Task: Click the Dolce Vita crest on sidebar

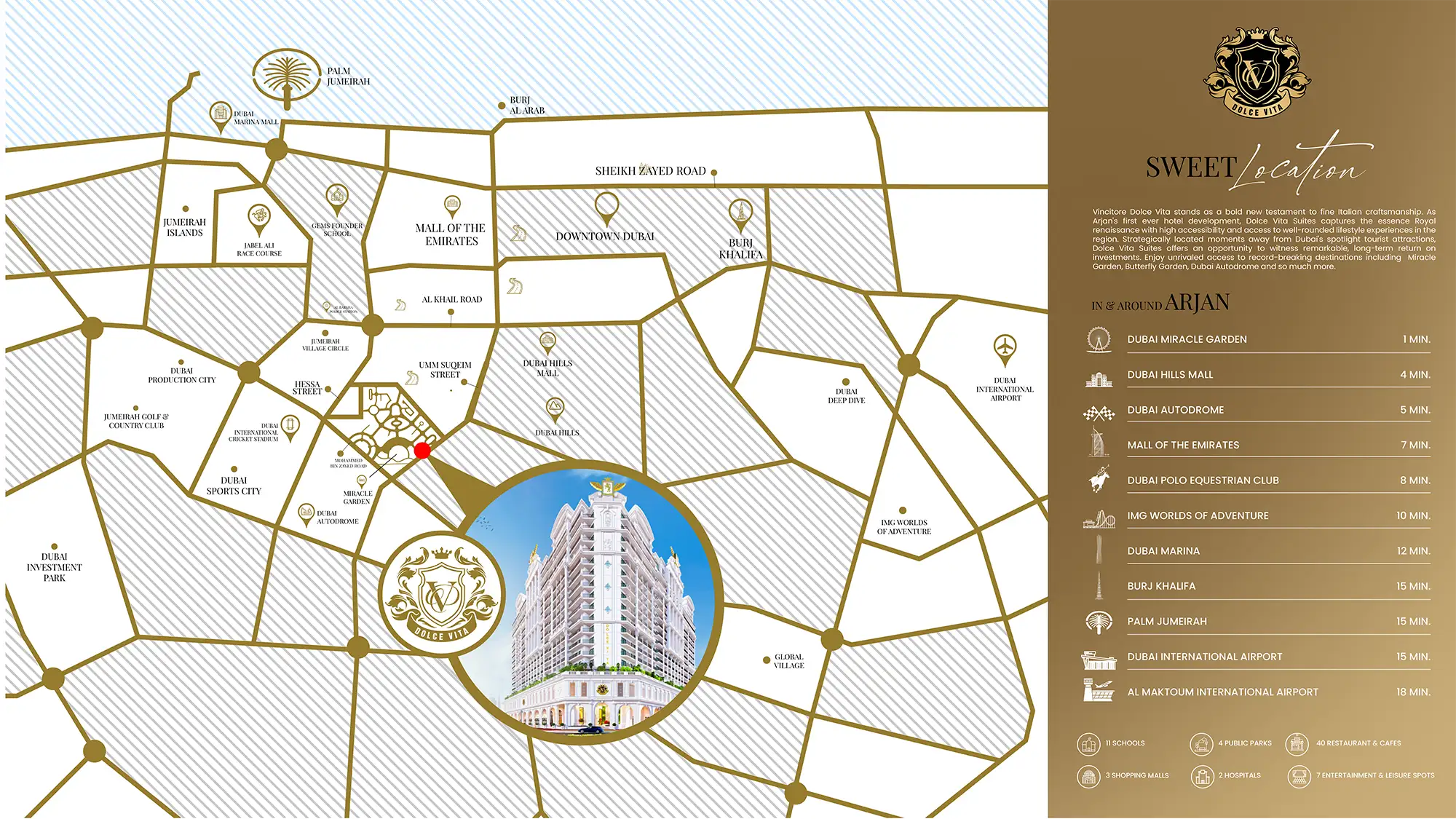Action: 1257,73
